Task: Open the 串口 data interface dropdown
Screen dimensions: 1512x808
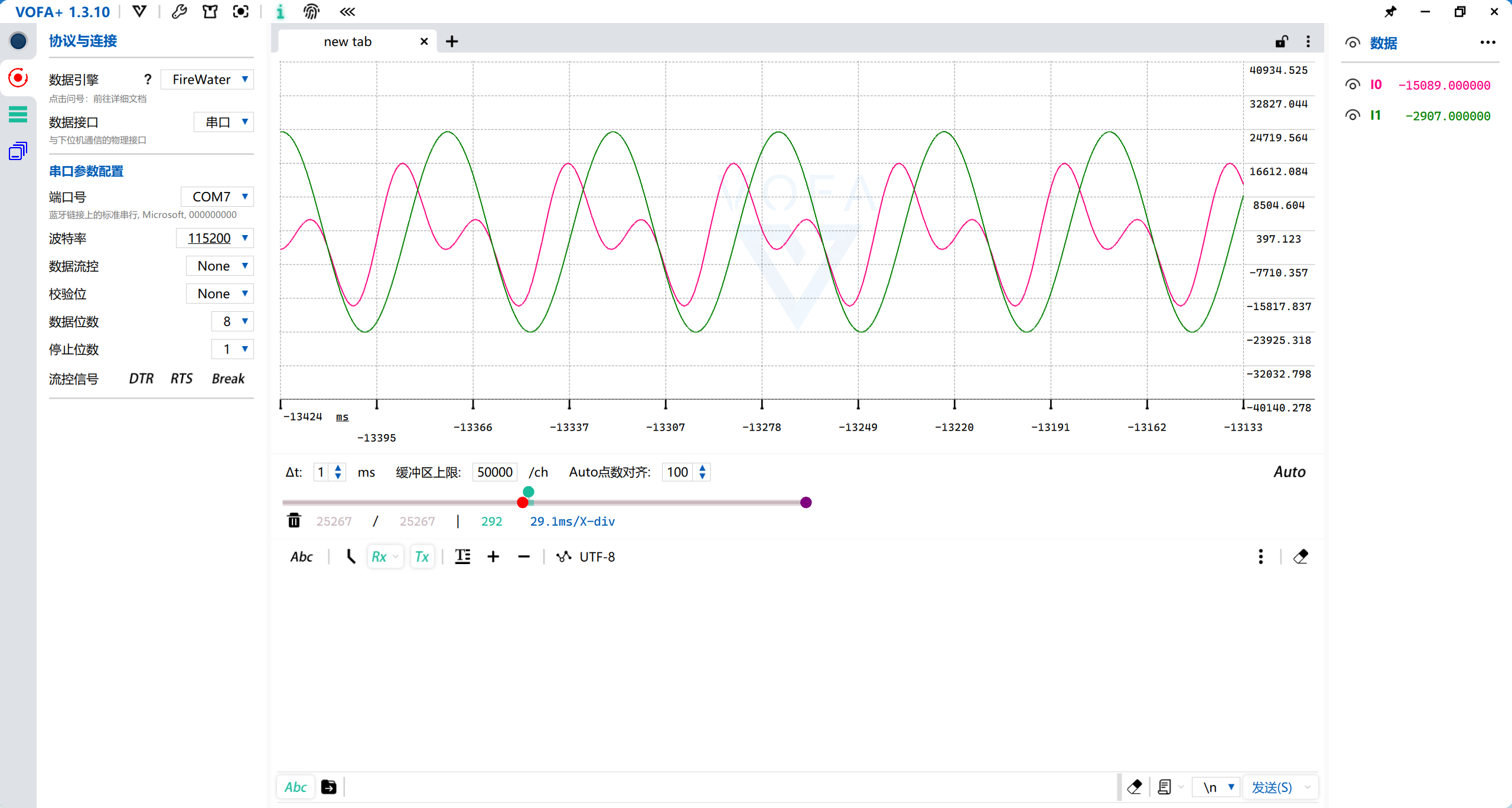Action: (224, 122)
